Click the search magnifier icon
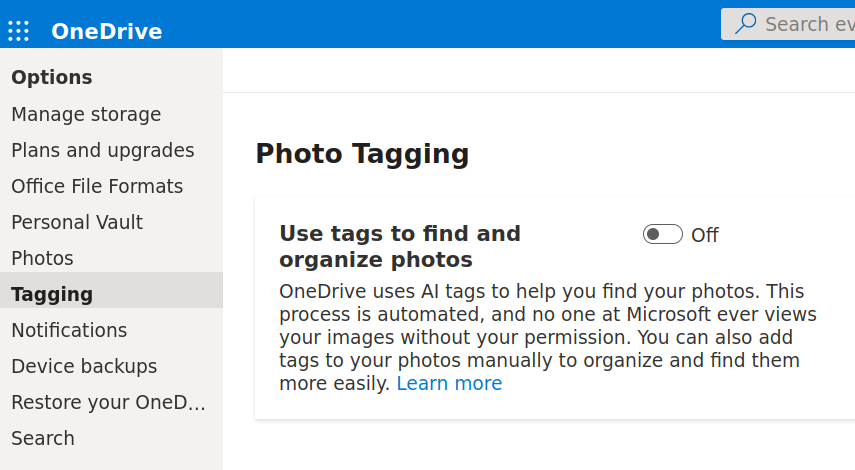 pos(745,24)
